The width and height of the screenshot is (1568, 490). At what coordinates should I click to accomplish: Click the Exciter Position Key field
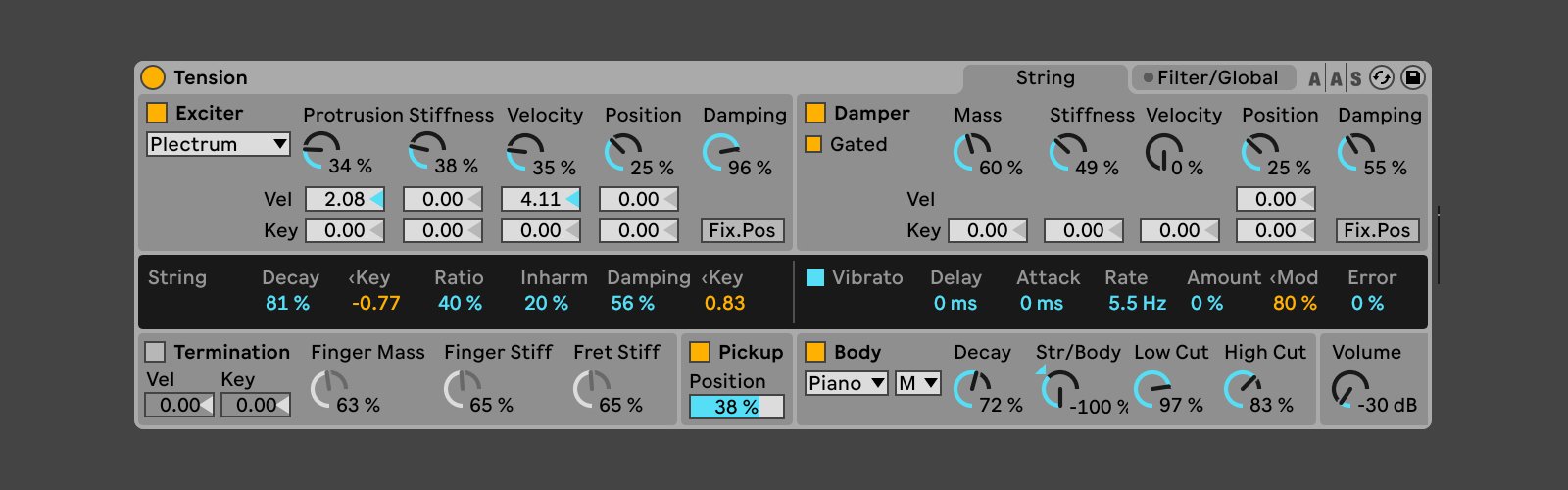(639, 230)
